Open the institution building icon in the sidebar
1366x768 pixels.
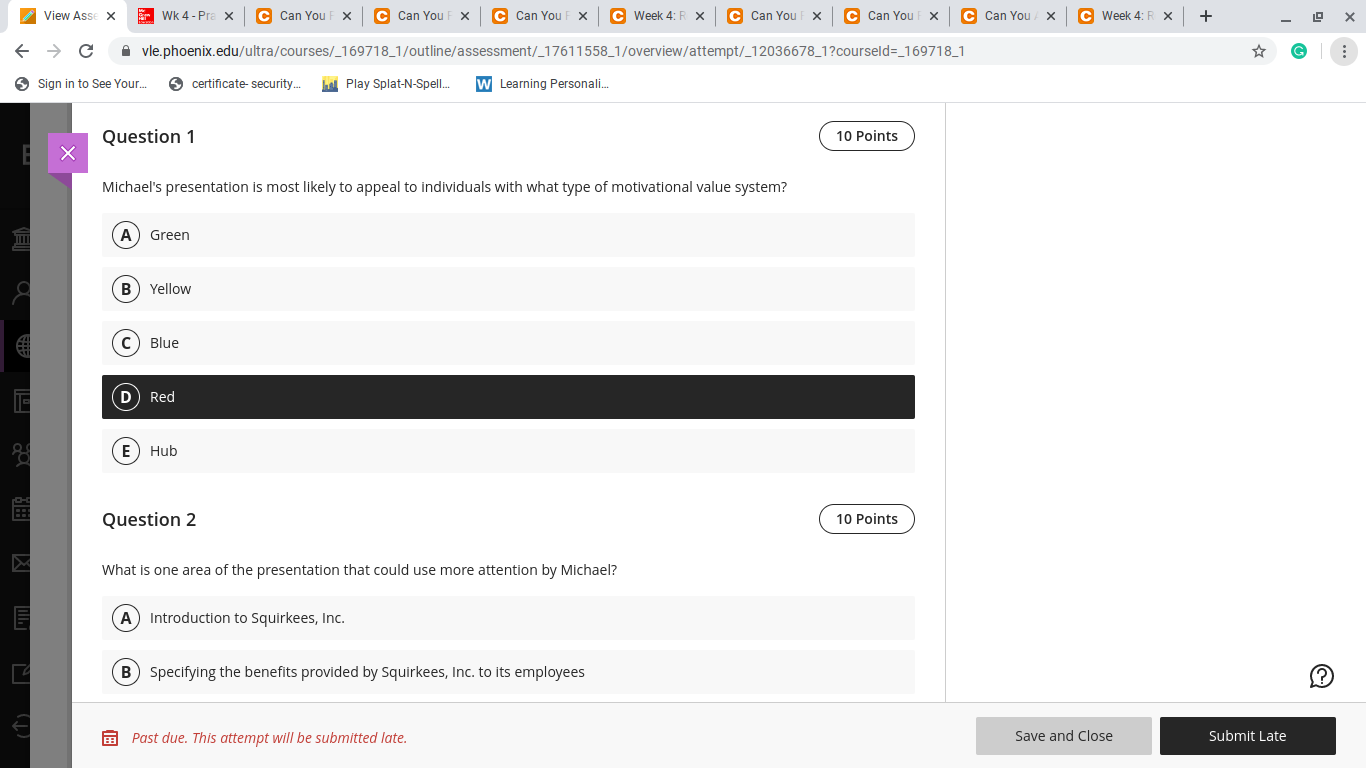22,238
